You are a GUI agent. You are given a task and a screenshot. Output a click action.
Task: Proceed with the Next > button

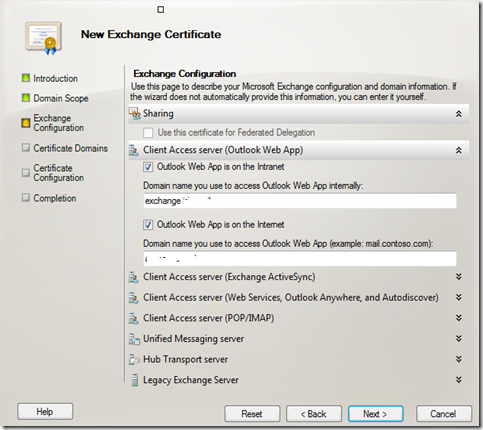[x=376, y=414]
